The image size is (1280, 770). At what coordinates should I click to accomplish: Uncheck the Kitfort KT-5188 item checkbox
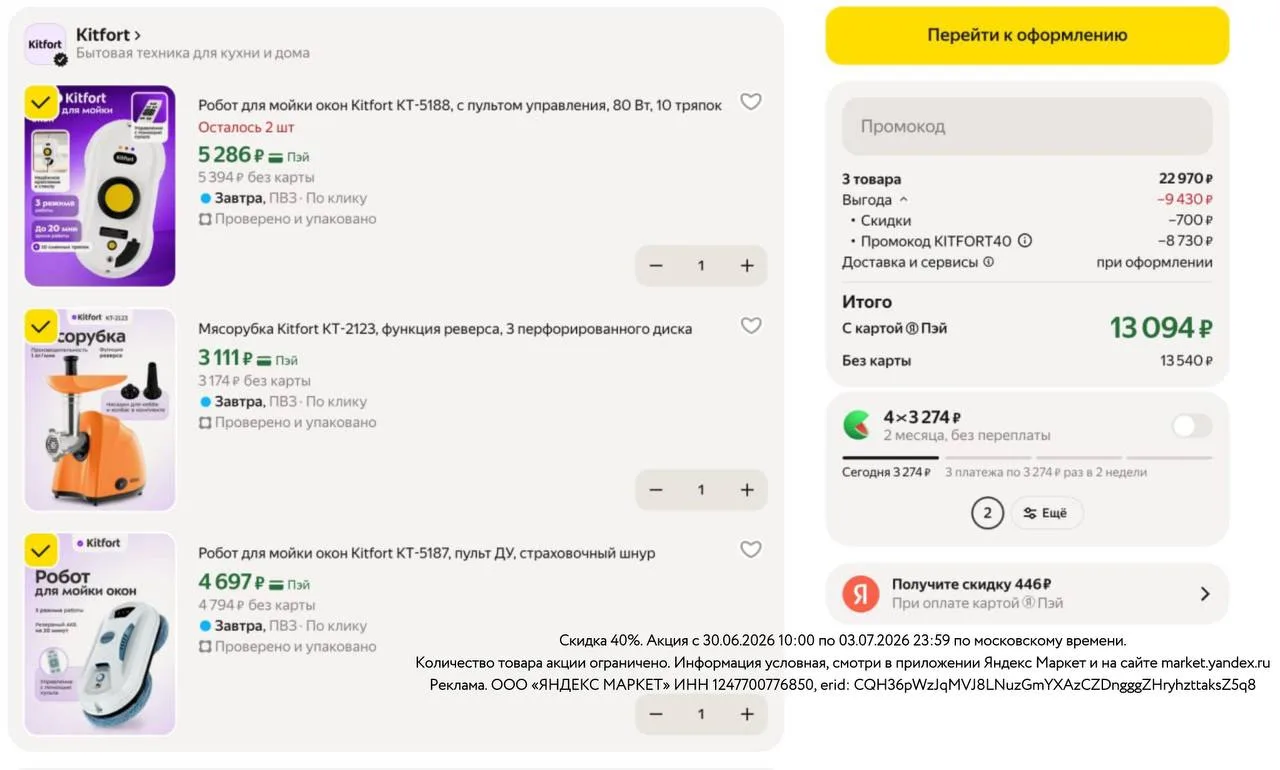tap(41, 102)
